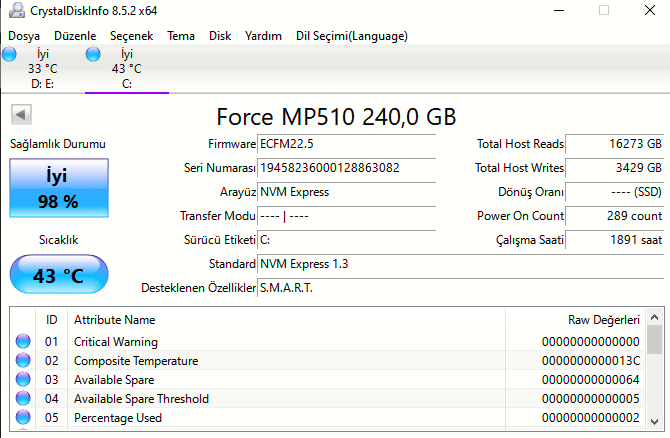Viewport: 670px width, 438px height.
Task: Open the Dosya menu
Action: (x=24, y=36)
